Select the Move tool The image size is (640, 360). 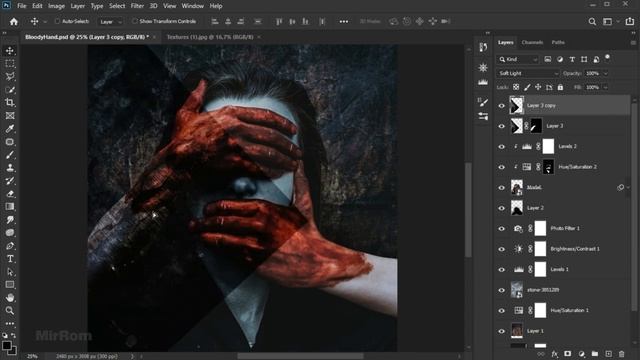pos(10,51)
